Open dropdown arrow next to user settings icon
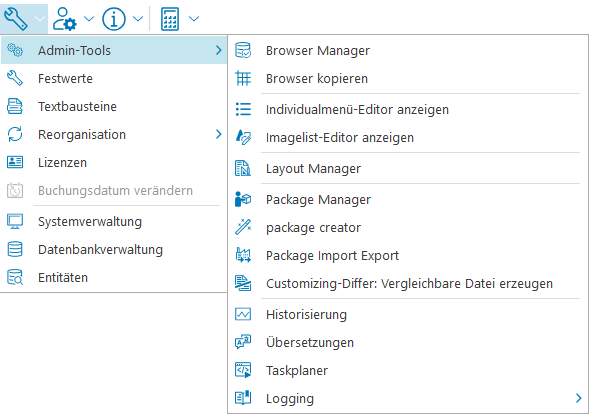 89,18
